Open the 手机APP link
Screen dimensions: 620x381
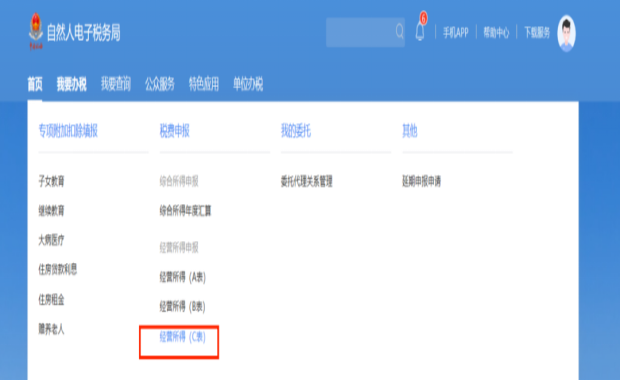coord(456,32)
